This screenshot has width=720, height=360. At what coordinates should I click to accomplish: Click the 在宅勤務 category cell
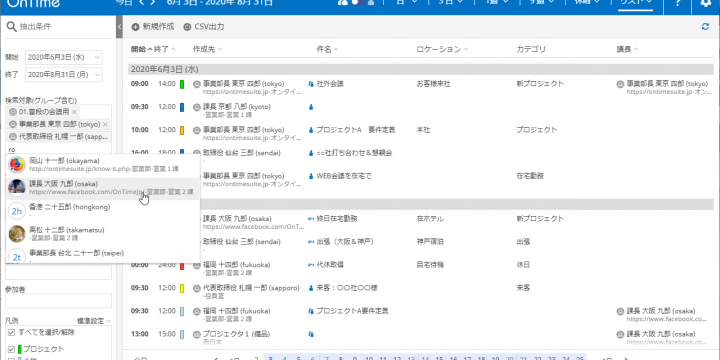[530, 175]
